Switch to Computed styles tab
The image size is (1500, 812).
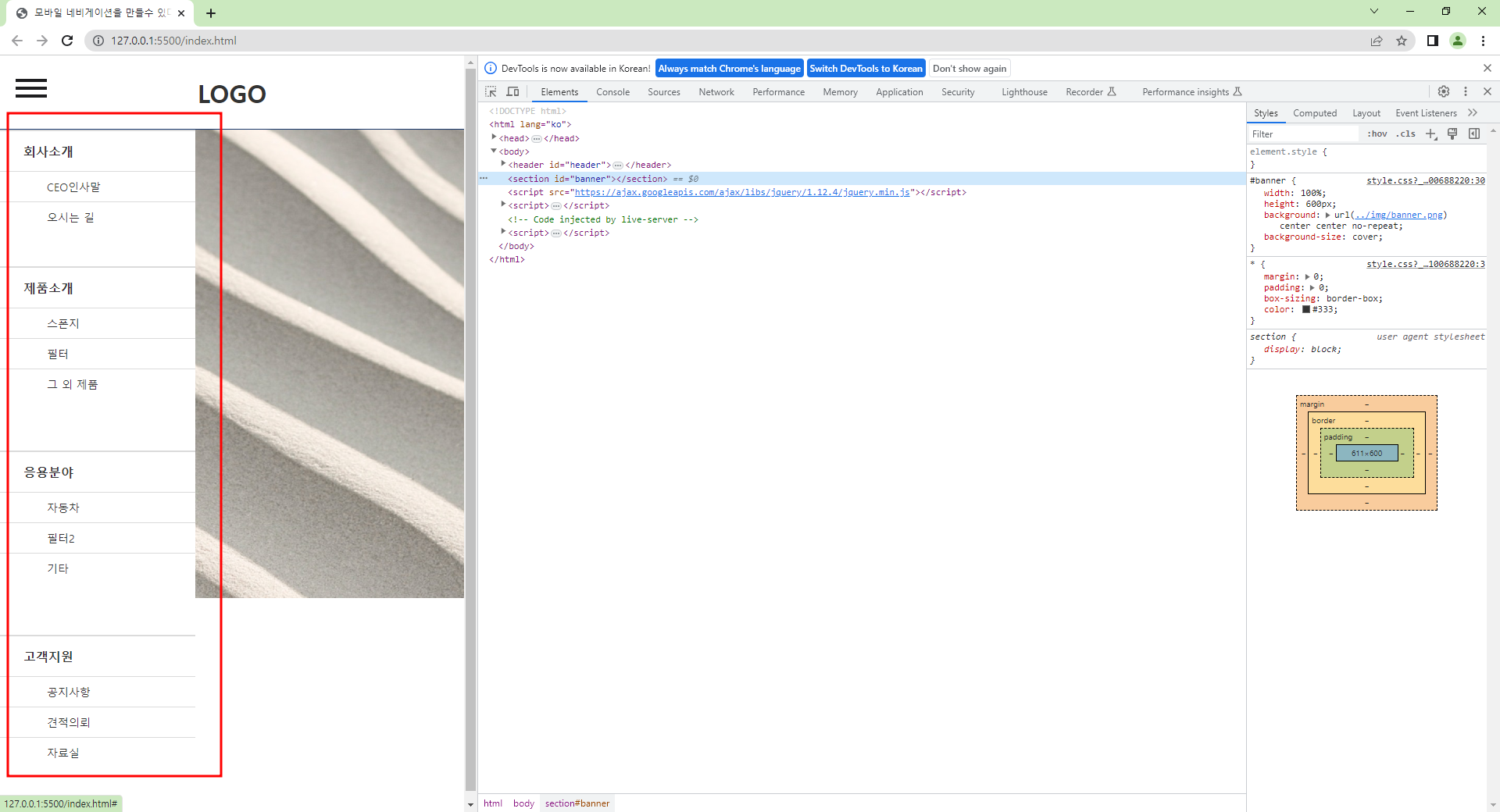pos(1315,113)
